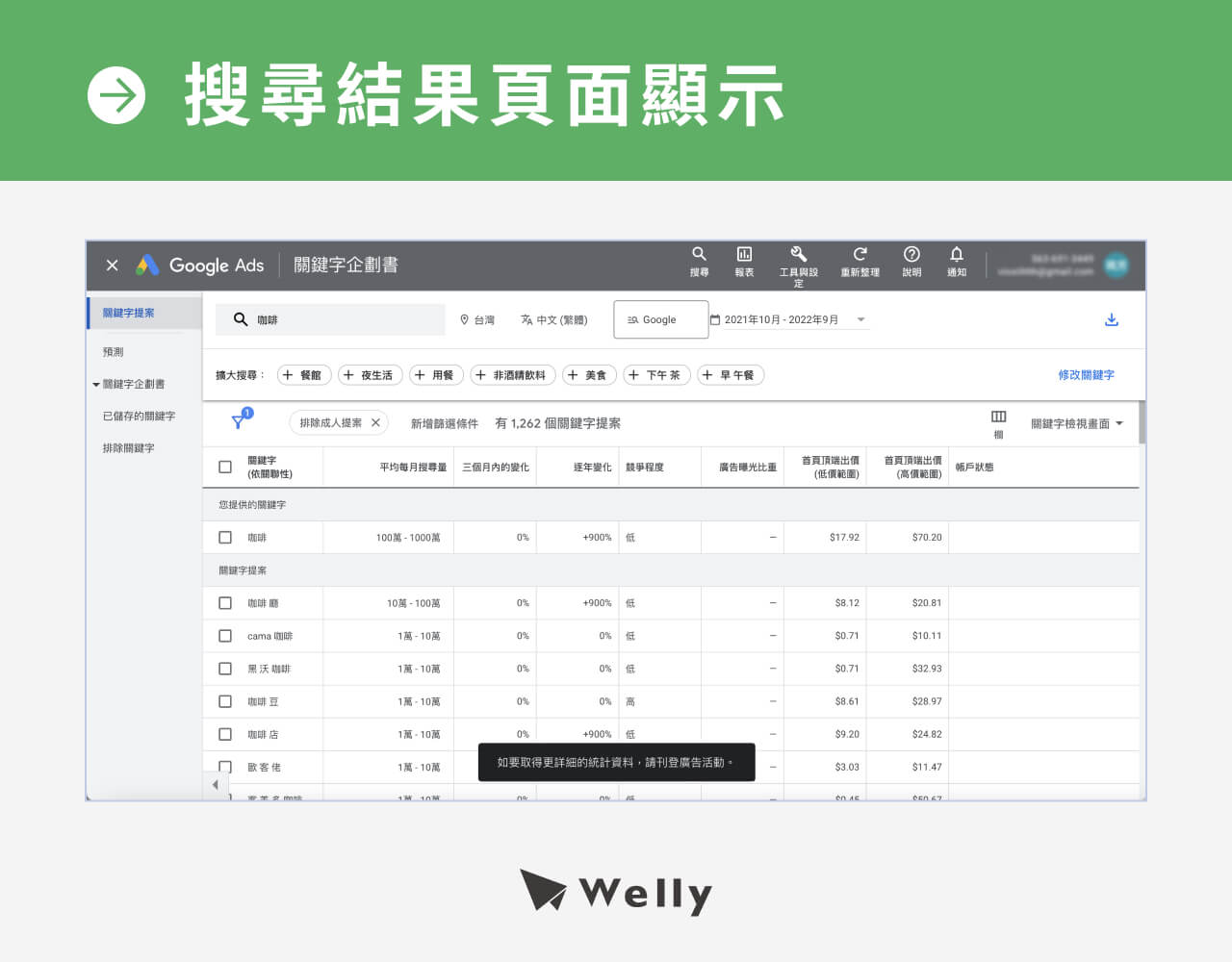The height and width of the screenshot is (962, 1232).
Task: Click the filter funnel icon
Action: (238, 421)
